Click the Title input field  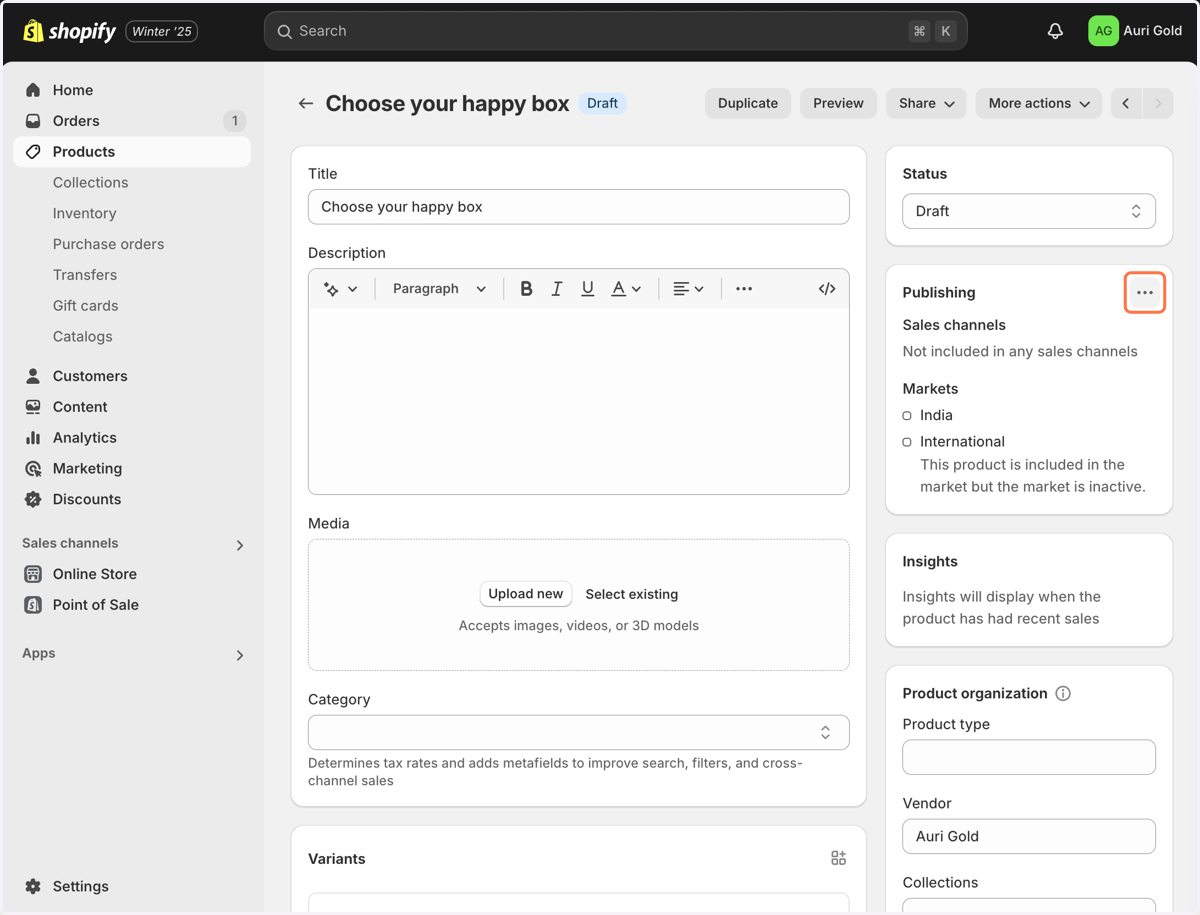tap(579, 207)
